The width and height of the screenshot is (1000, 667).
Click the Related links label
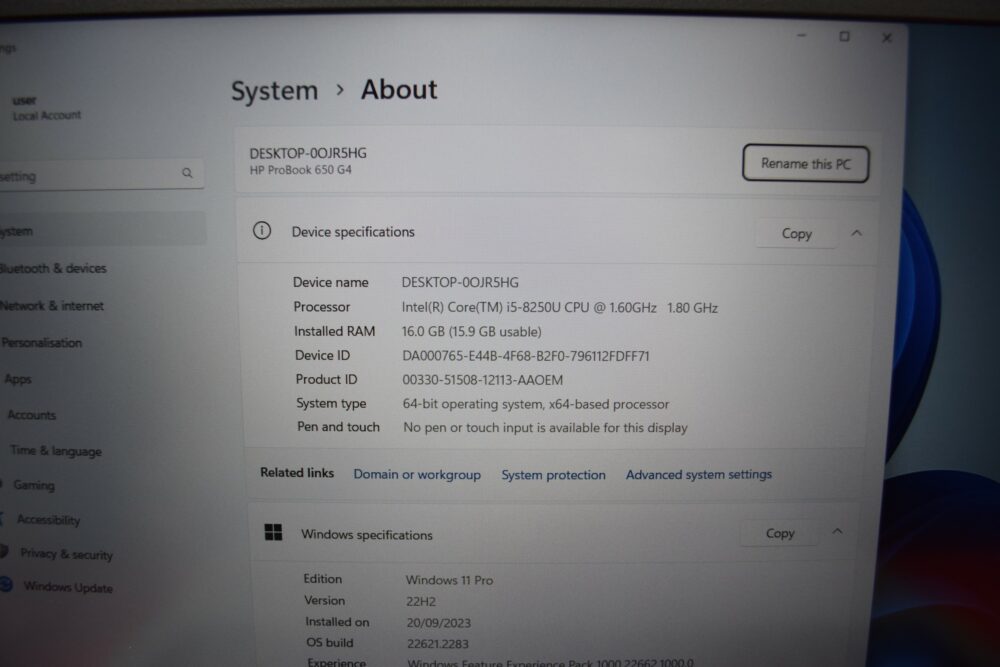click(x=297, y=473)
